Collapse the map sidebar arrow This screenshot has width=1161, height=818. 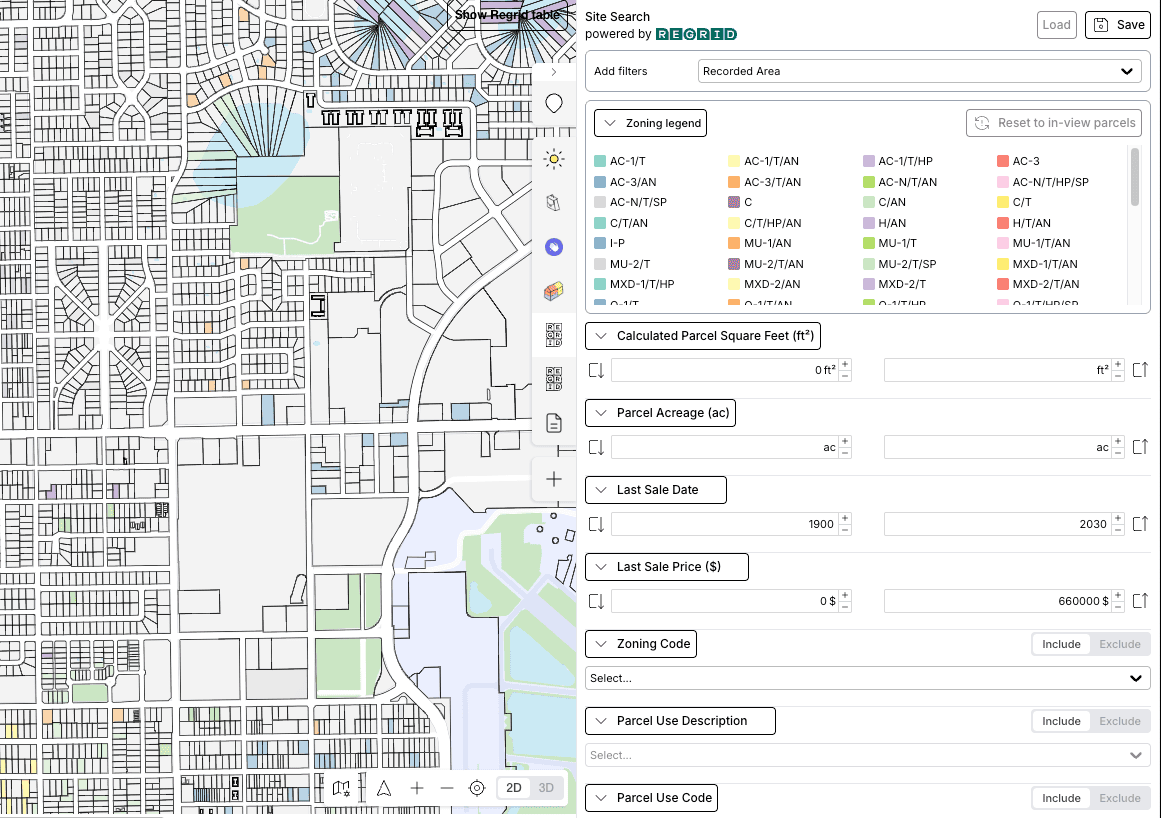tap(554, 72)
